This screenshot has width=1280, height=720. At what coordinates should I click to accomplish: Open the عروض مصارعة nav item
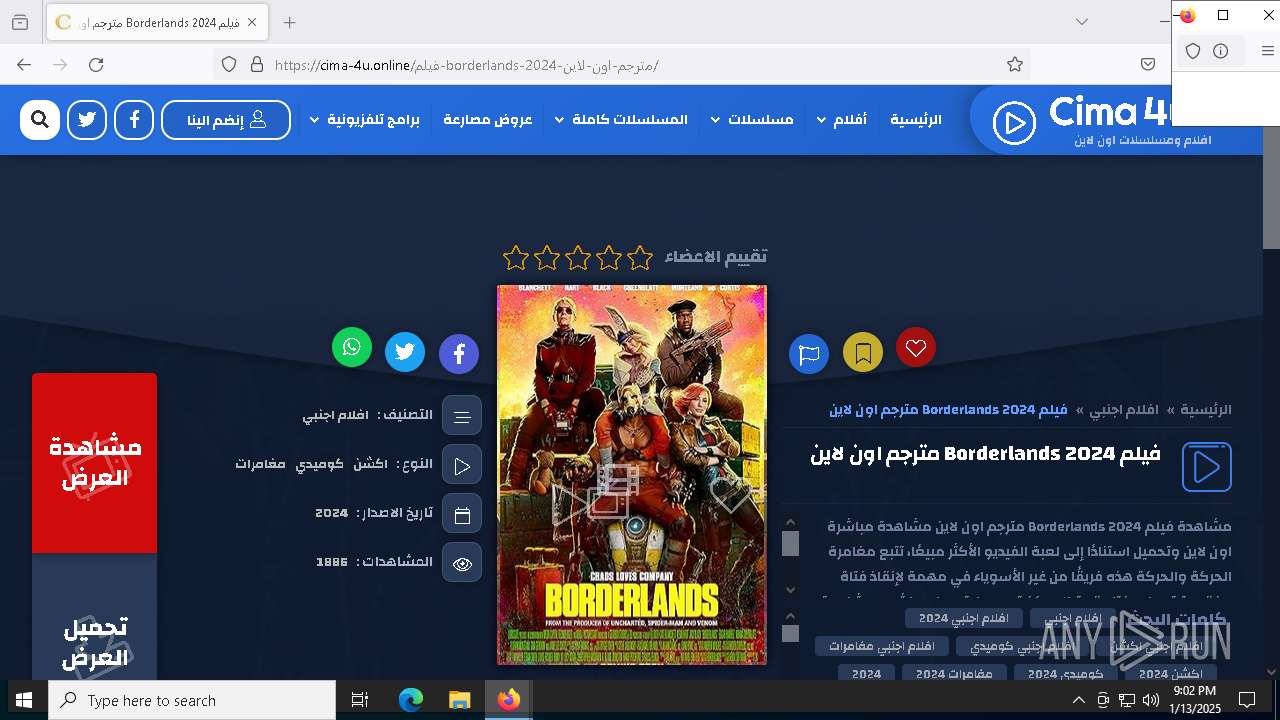(488, 120)
